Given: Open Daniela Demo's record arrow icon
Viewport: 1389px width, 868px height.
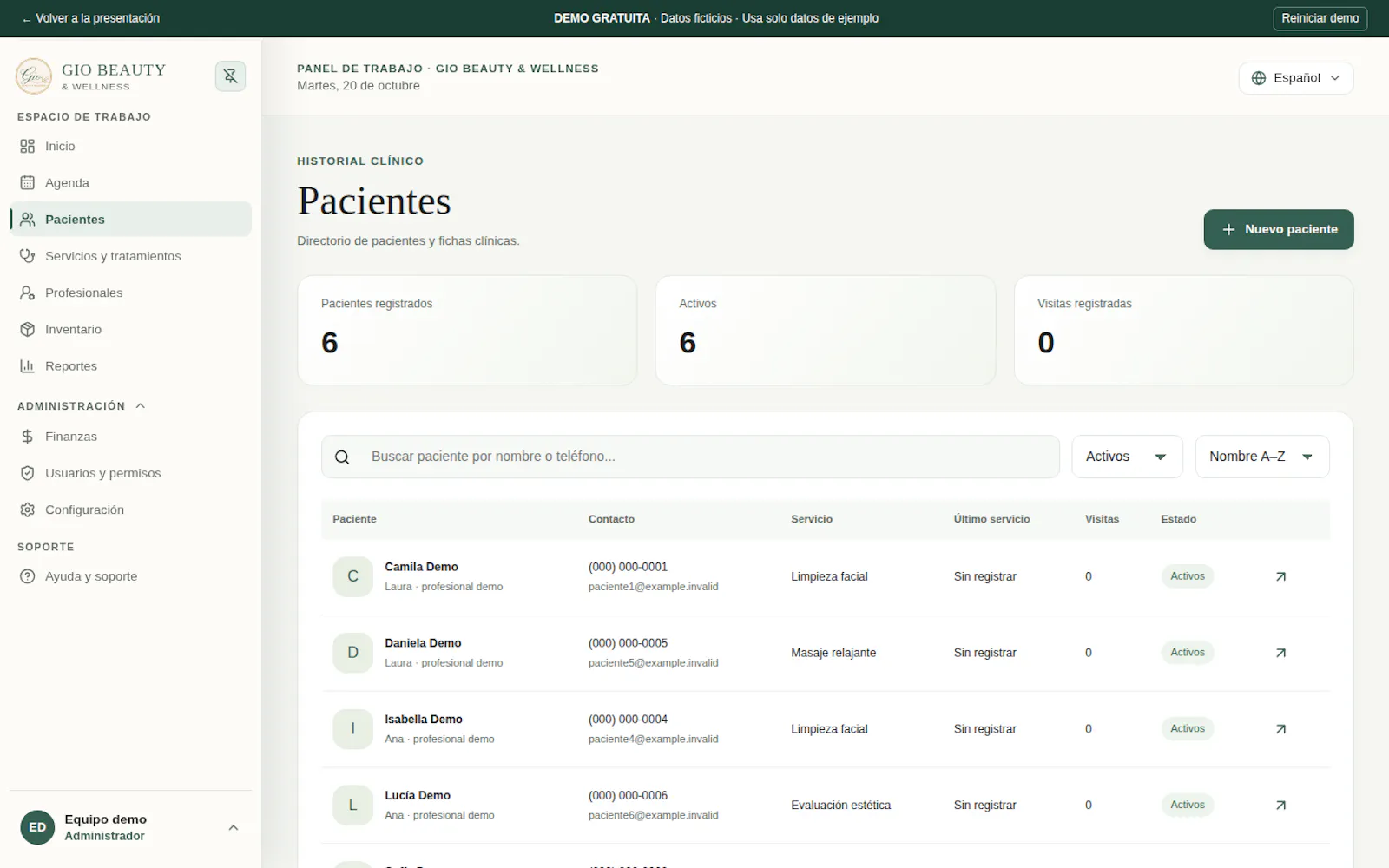Looking at the screenshot, I should tap(1280, 653).
